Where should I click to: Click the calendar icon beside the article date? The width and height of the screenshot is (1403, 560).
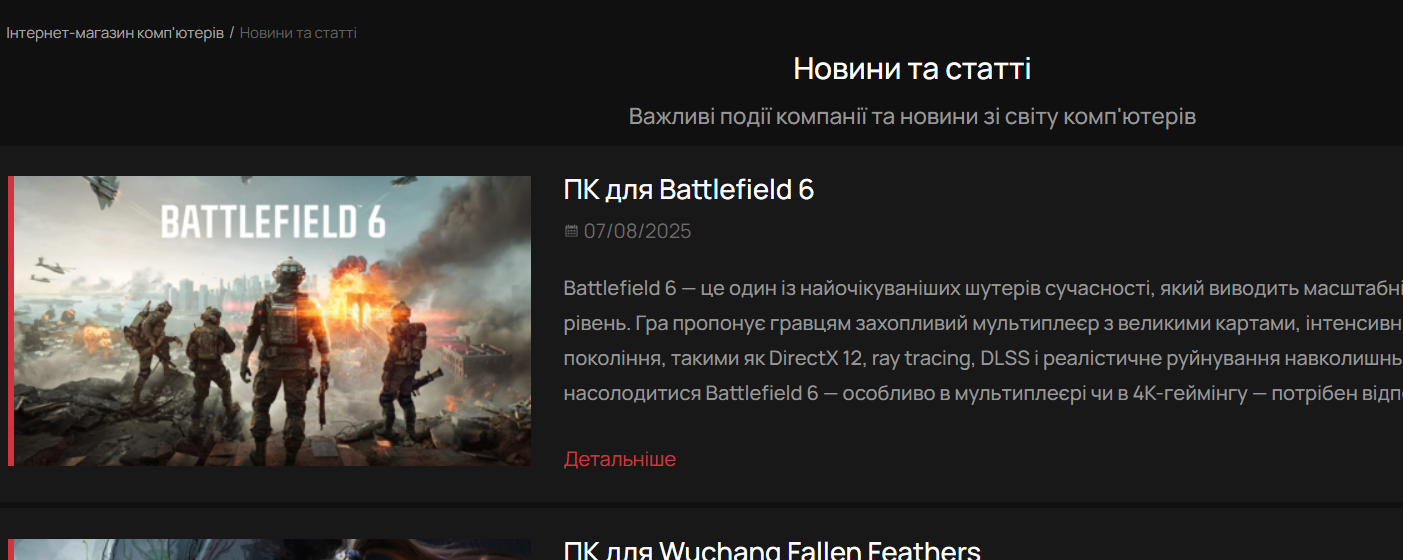[571, 231]
